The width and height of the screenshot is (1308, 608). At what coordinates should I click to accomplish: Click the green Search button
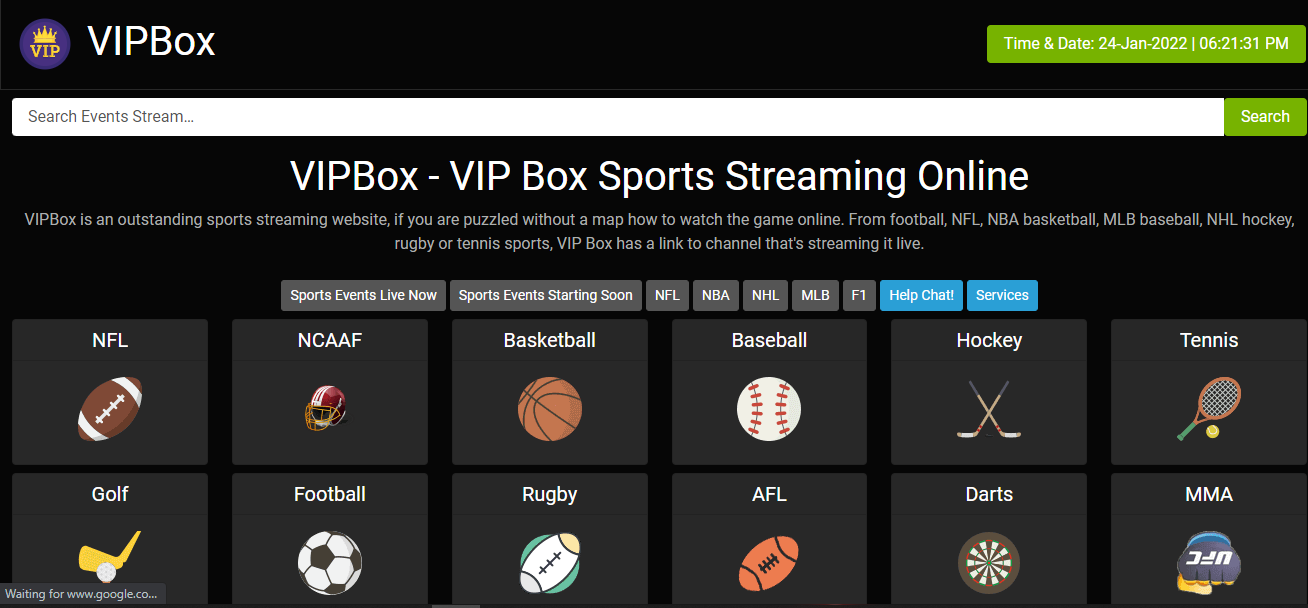(x=1265, y=117)
